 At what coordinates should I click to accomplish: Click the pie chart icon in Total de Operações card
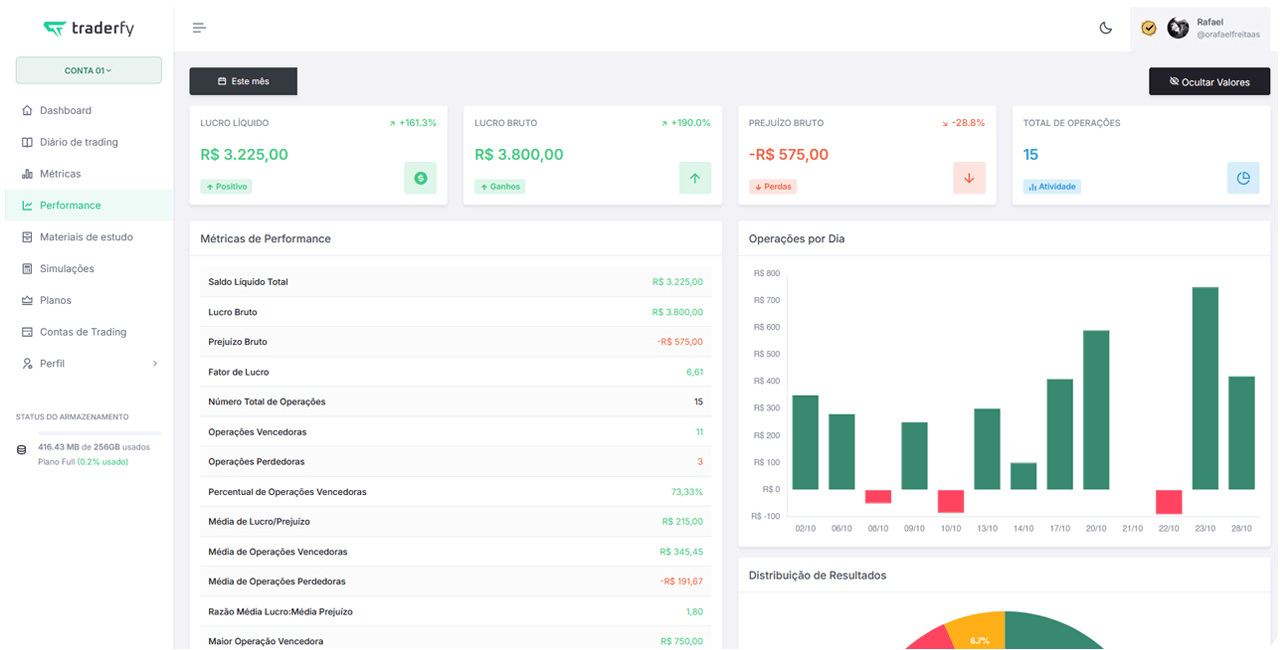point(1243,178)
